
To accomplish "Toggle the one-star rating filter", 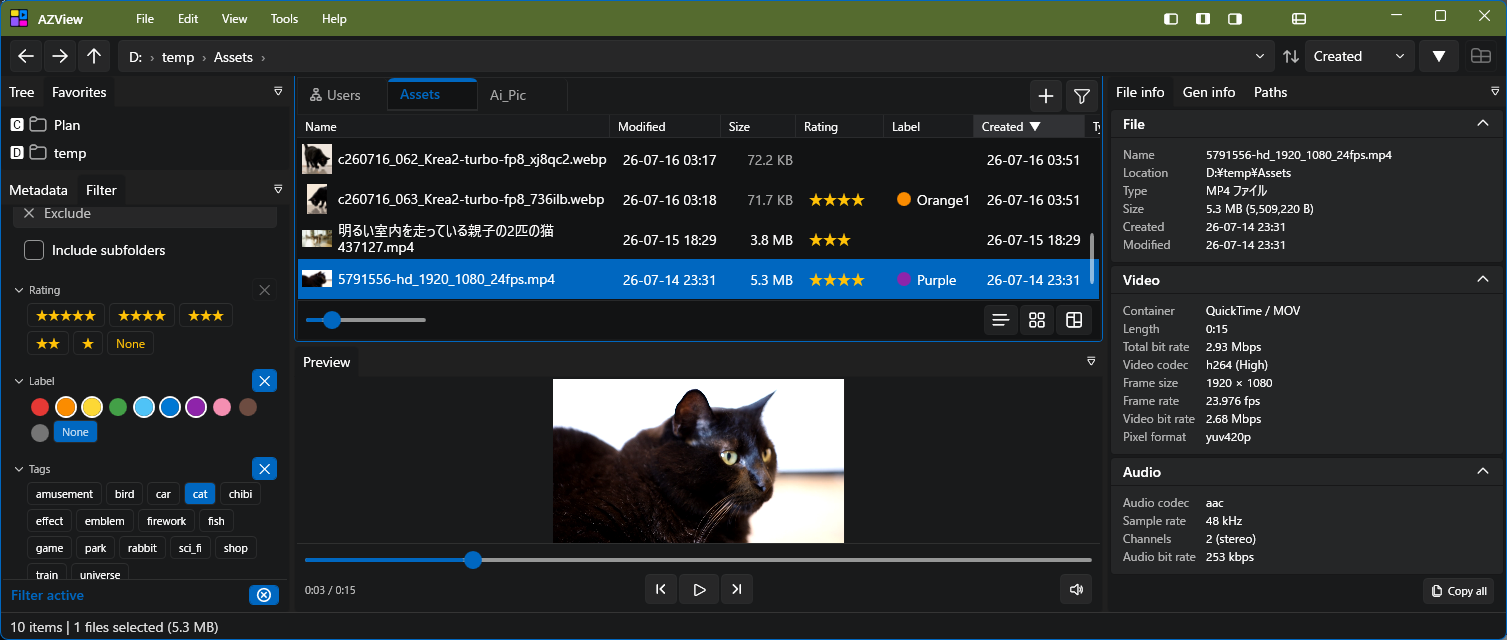I will tap(88, 344).
